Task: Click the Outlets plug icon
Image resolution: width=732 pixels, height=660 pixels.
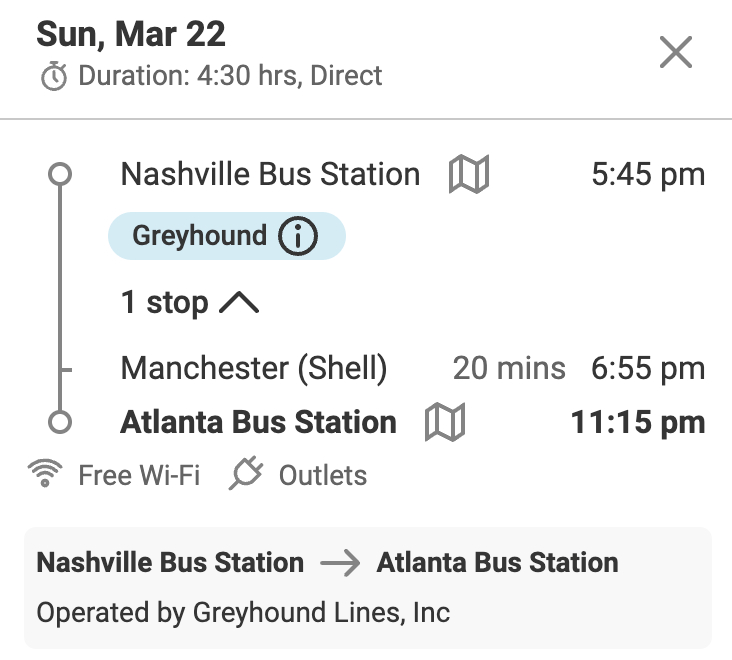Action: pos(245,475)
